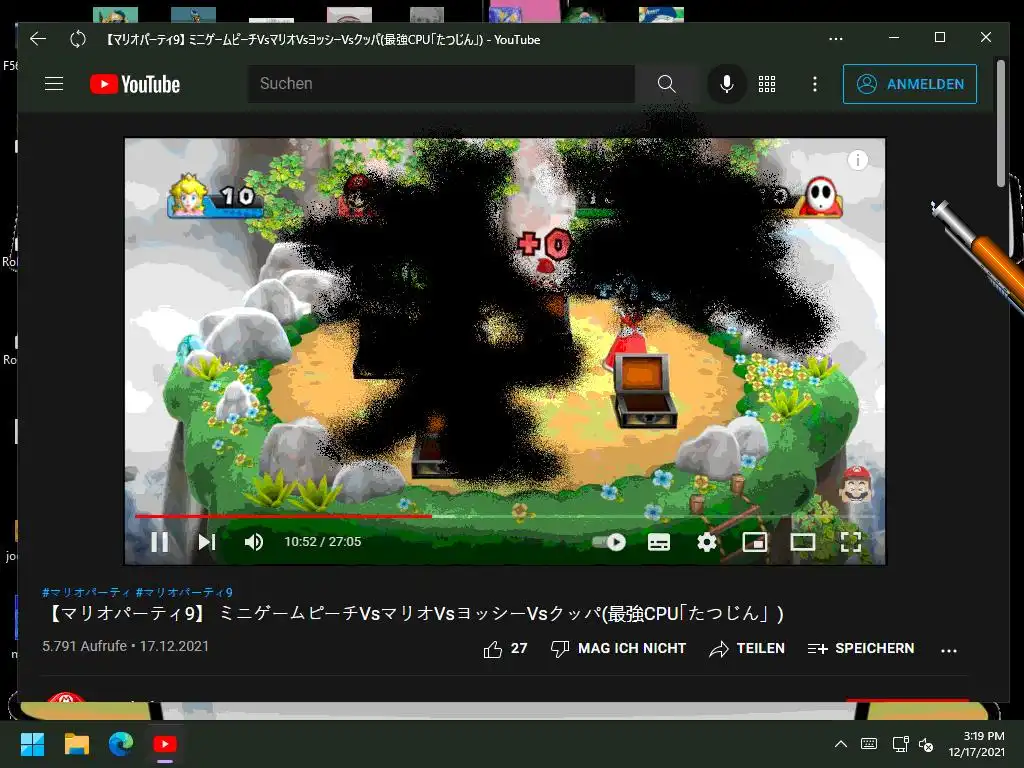The width and height of the screenshot is (1024, 768).
Task: Mute the video volume
Action: 254,542
